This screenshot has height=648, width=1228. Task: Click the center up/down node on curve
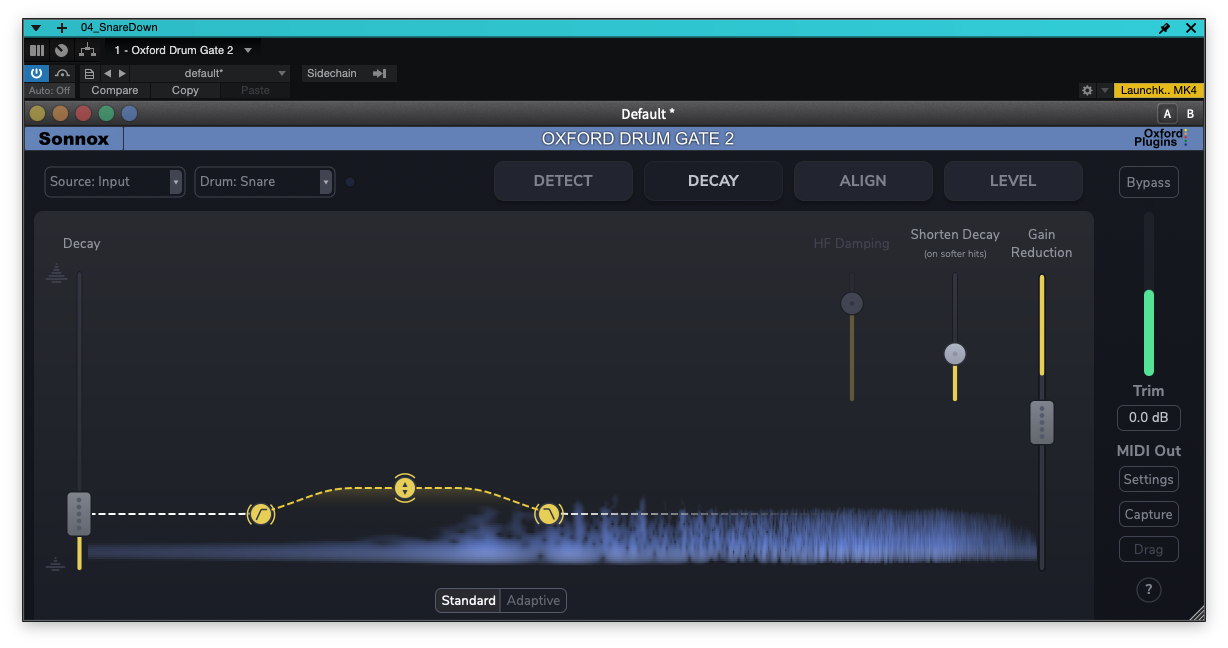(x=404, y=488)
